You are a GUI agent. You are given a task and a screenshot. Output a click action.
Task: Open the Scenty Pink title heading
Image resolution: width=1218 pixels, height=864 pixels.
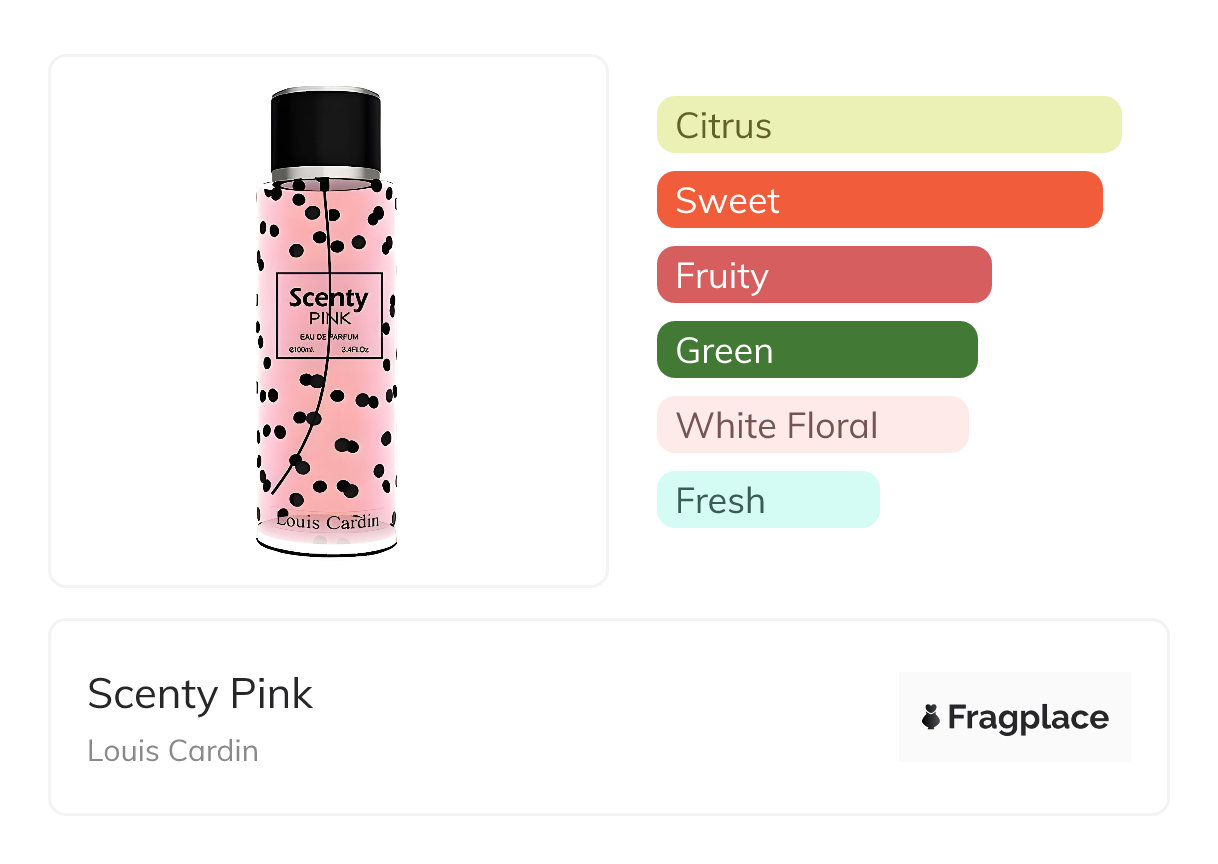click(200, 694)
